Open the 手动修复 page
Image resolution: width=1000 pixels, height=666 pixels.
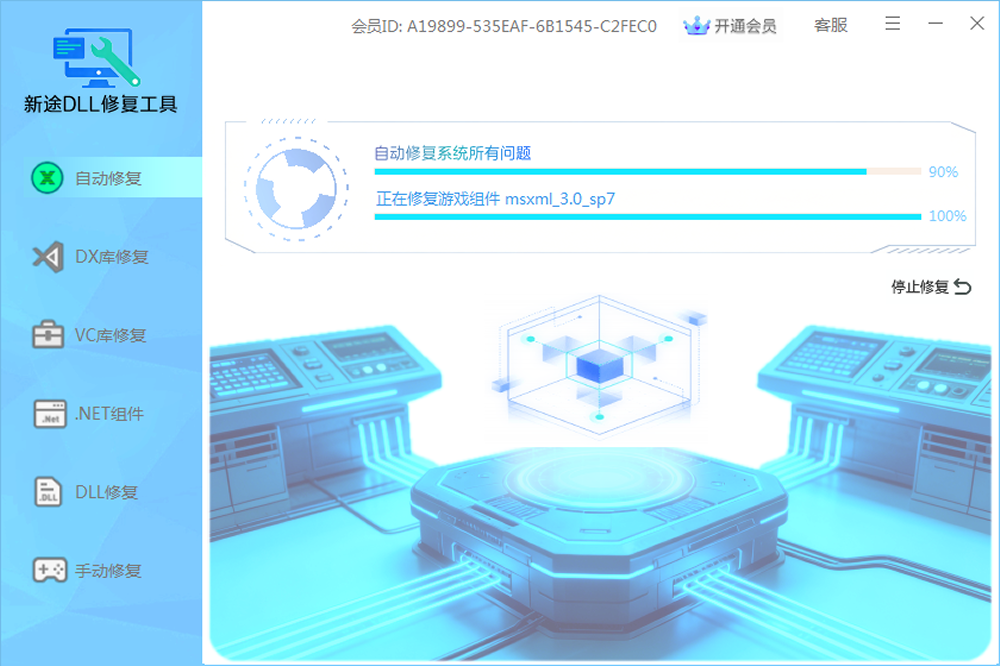(x=108, y=571)
